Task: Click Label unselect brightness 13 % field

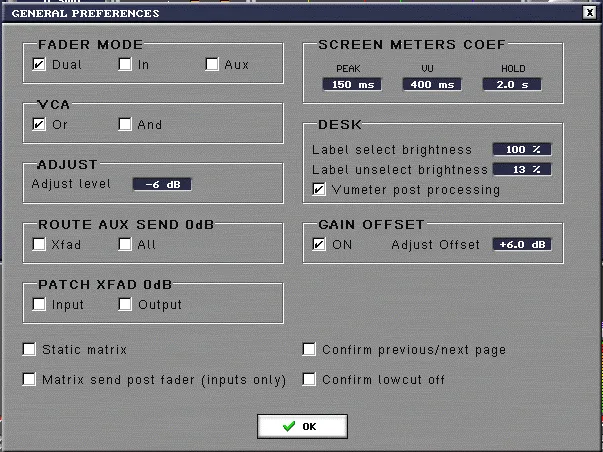Action: coord(522,169)
